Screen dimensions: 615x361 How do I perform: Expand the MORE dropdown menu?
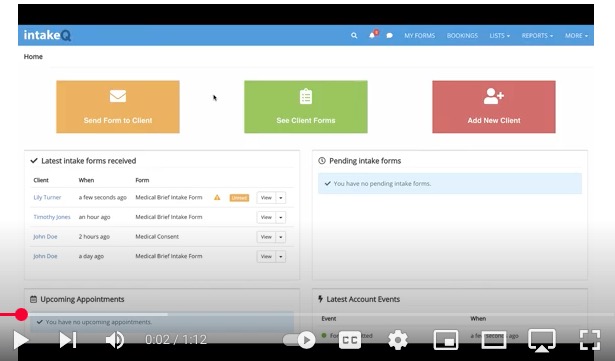[x=576, y=35]
